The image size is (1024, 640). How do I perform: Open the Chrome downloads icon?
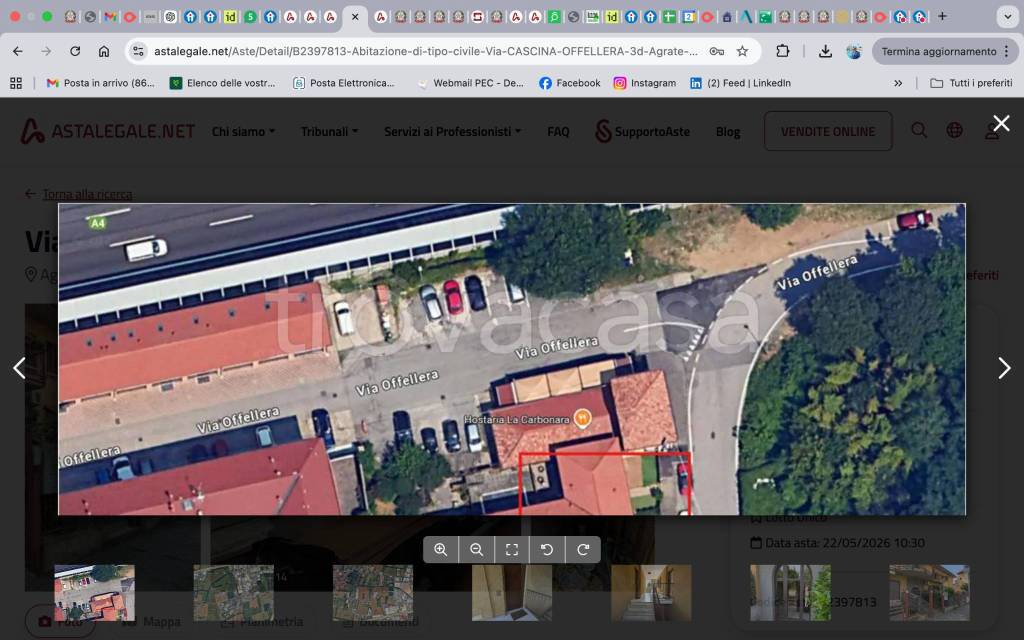click(825, 51)
